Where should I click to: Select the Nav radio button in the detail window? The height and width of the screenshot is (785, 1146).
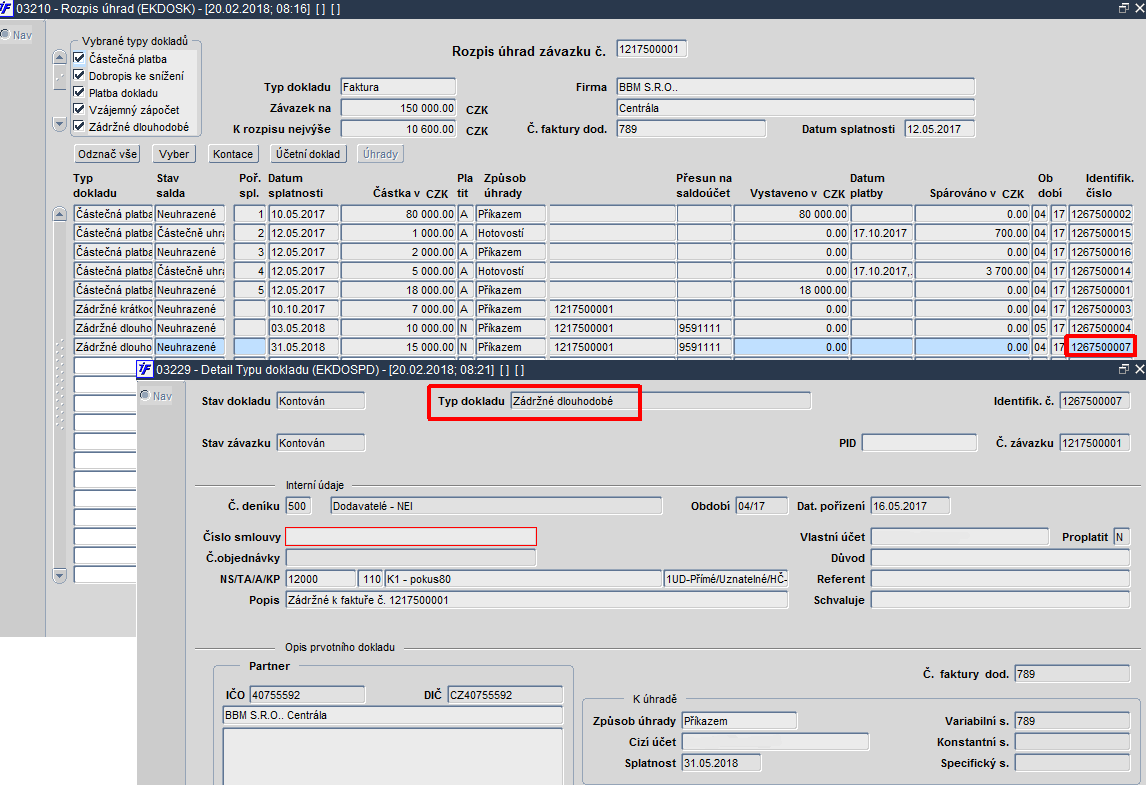click(x=145, y=395)
